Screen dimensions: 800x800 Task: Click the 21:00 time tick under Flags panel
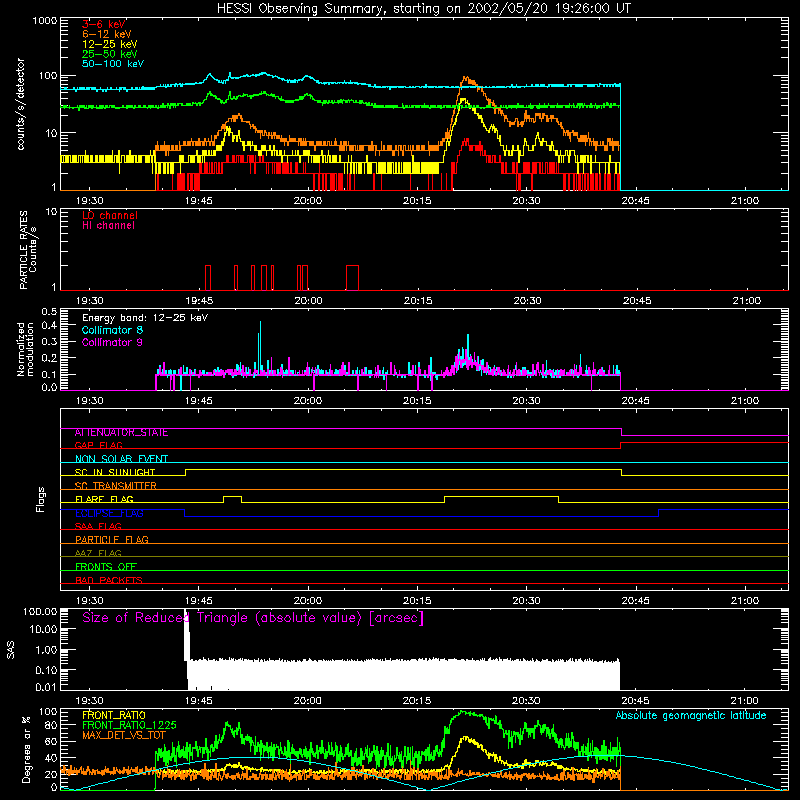pos(745,601)
